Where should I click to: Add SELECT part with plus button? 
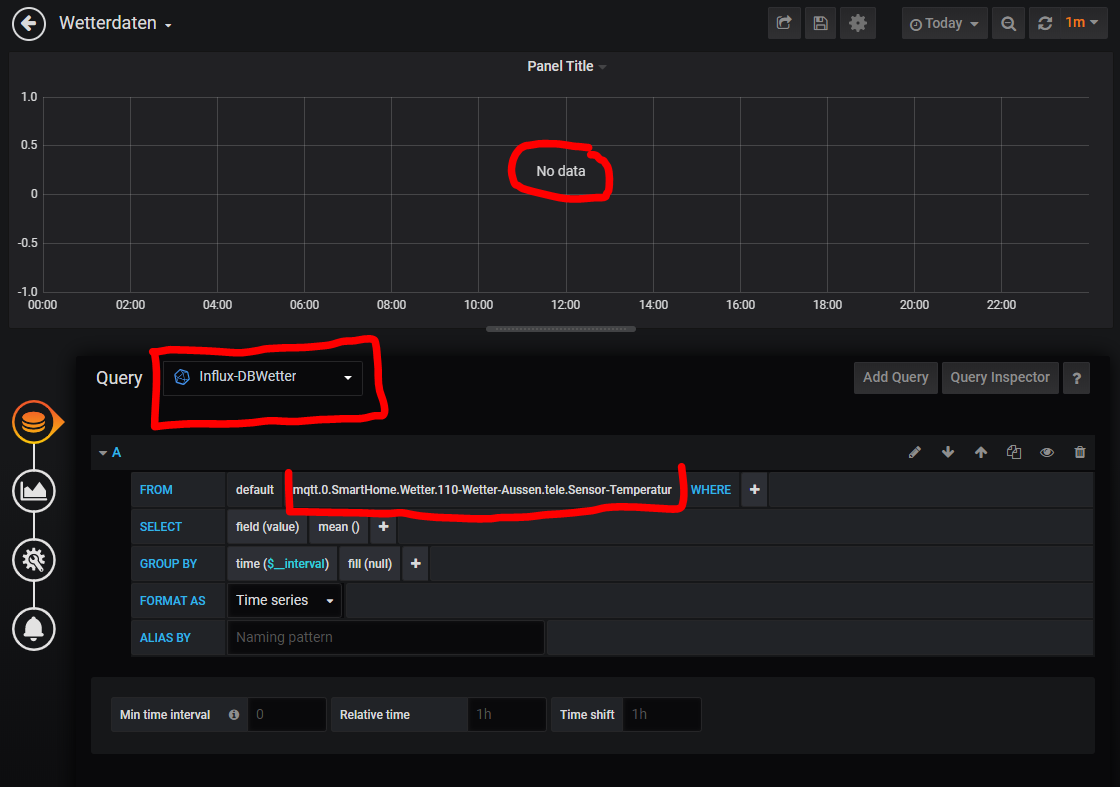(384, 527)
